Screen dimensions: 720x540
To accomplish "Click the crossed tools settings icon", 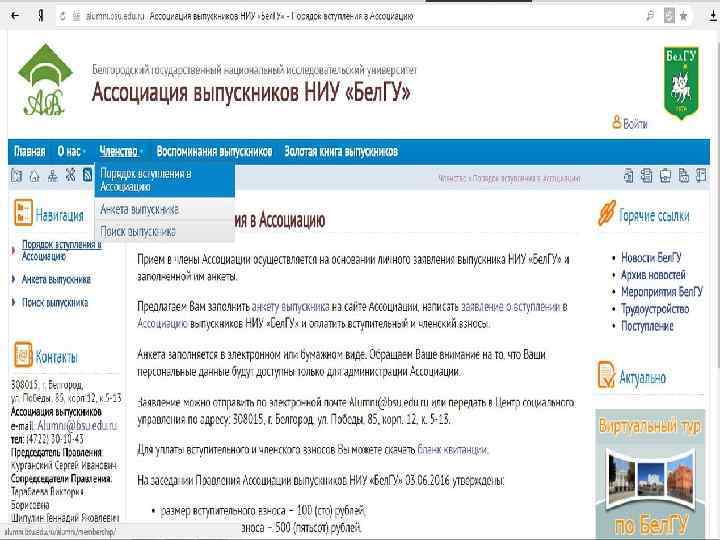I will 70,175.
